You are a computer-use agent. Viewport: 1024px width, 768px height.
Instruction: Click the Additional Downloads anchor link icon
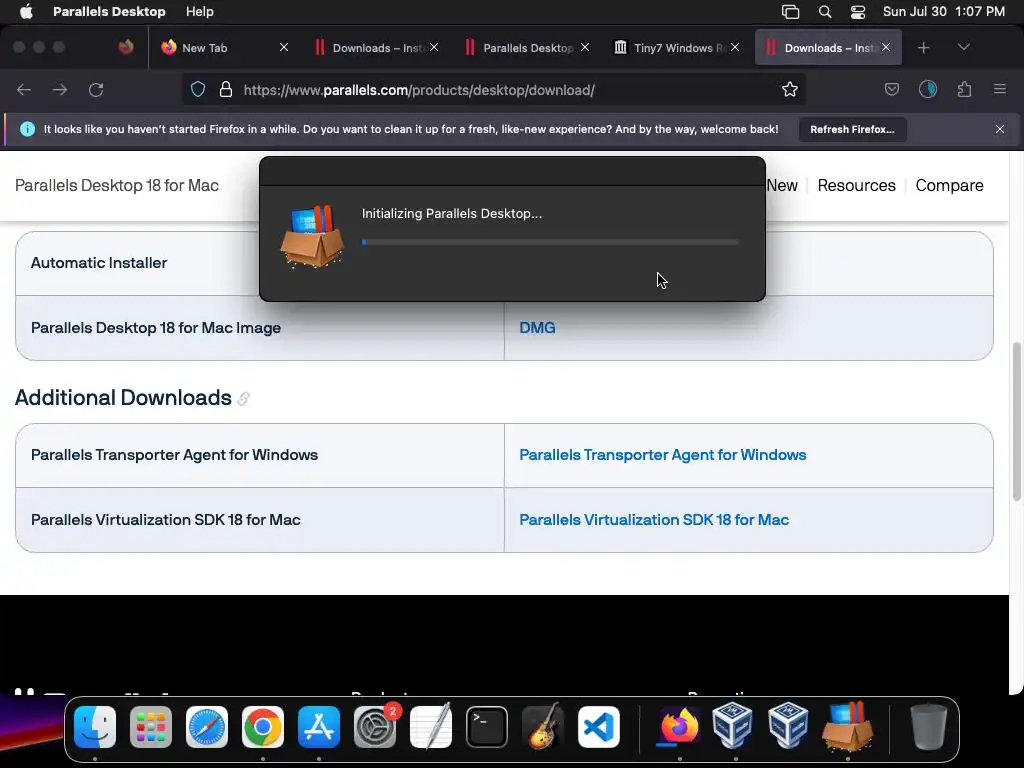tap(244, 398)
